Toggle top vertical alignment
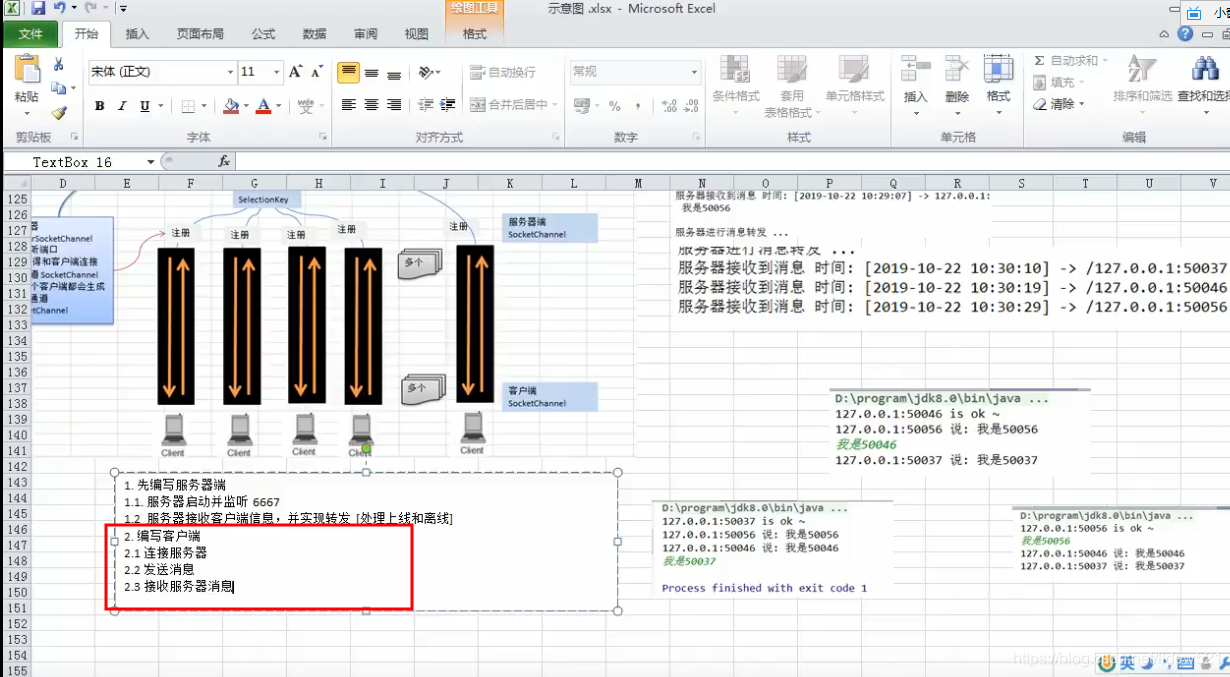Screen dimensions: 1230x677 348,72
